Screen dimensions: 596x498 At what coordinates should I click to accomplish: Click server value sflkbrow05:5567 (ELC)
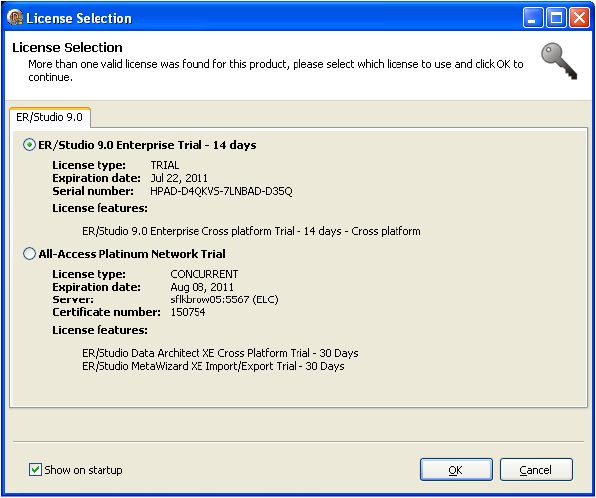(x=224, y=300)
